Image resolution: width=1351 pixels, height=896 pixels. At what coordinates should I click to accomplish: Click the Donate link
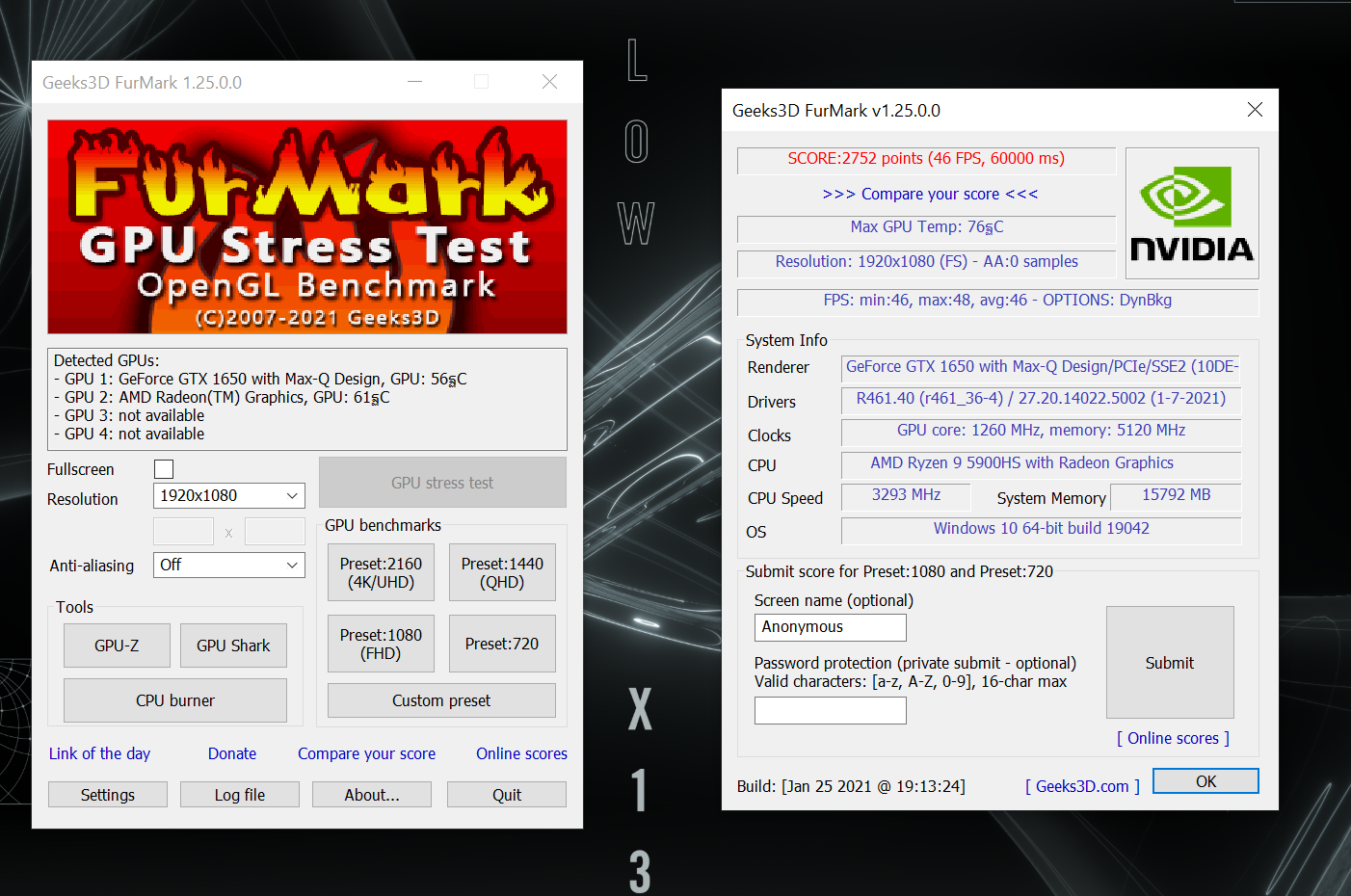click(232, 753)
